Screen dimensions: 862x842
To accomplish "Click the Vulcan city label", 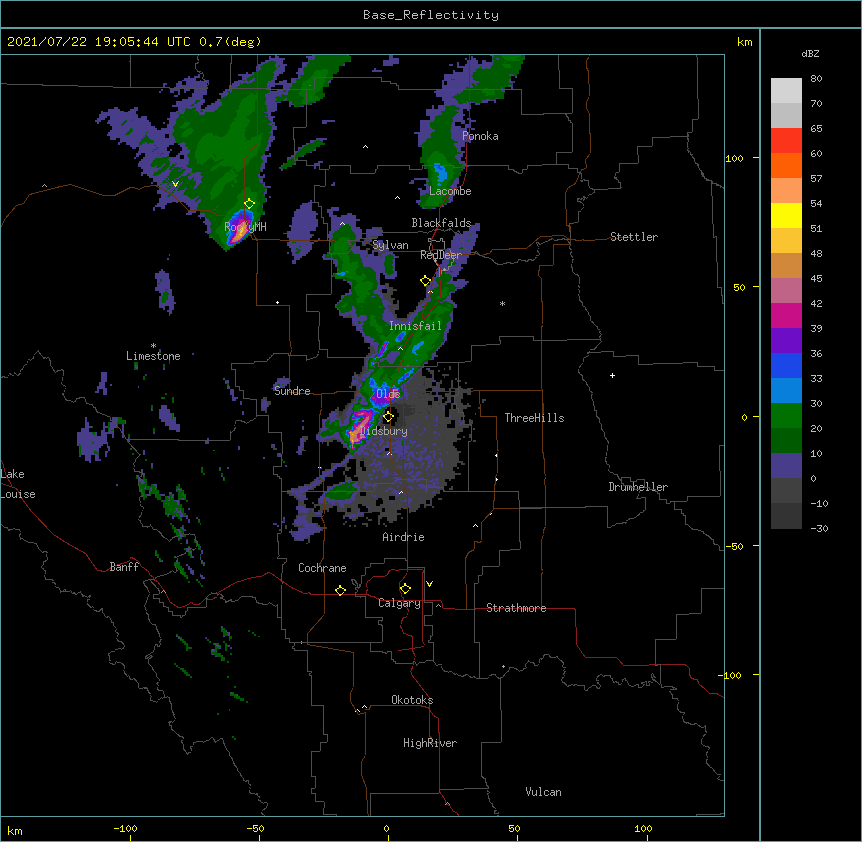I will [543, 792].
